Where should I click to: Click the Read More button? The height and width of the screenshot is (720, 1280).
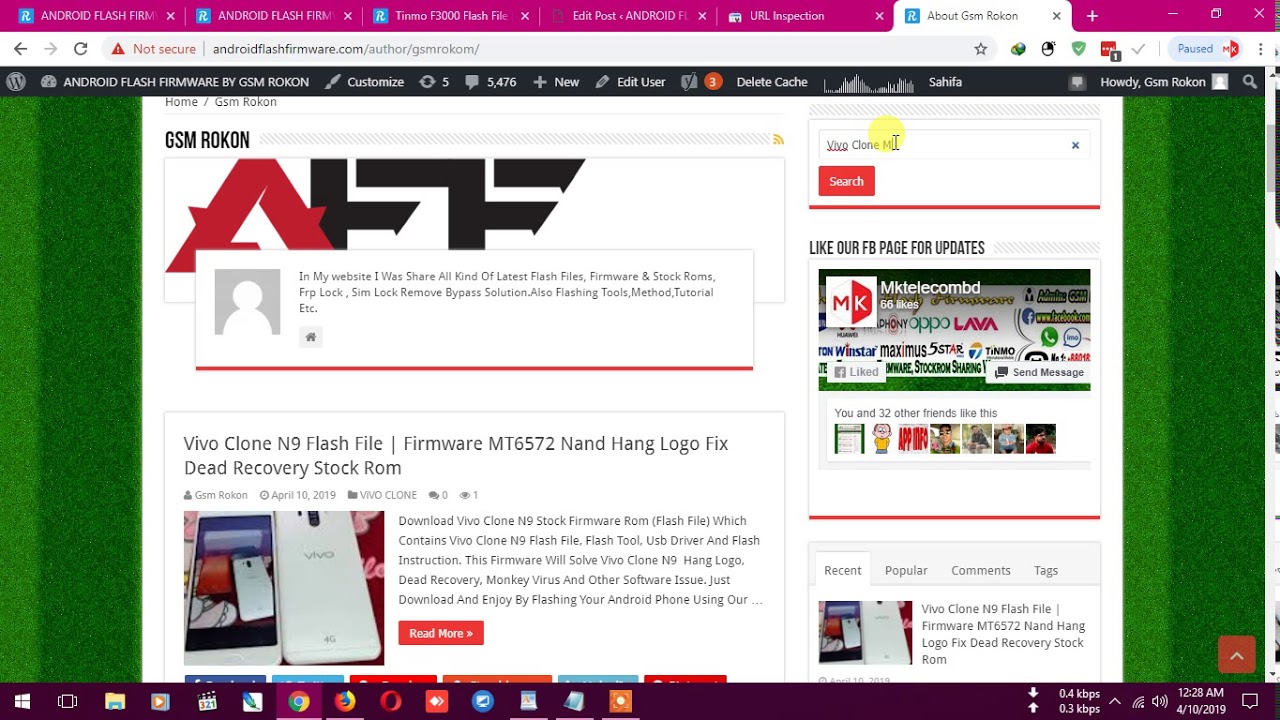click(441, 633)
